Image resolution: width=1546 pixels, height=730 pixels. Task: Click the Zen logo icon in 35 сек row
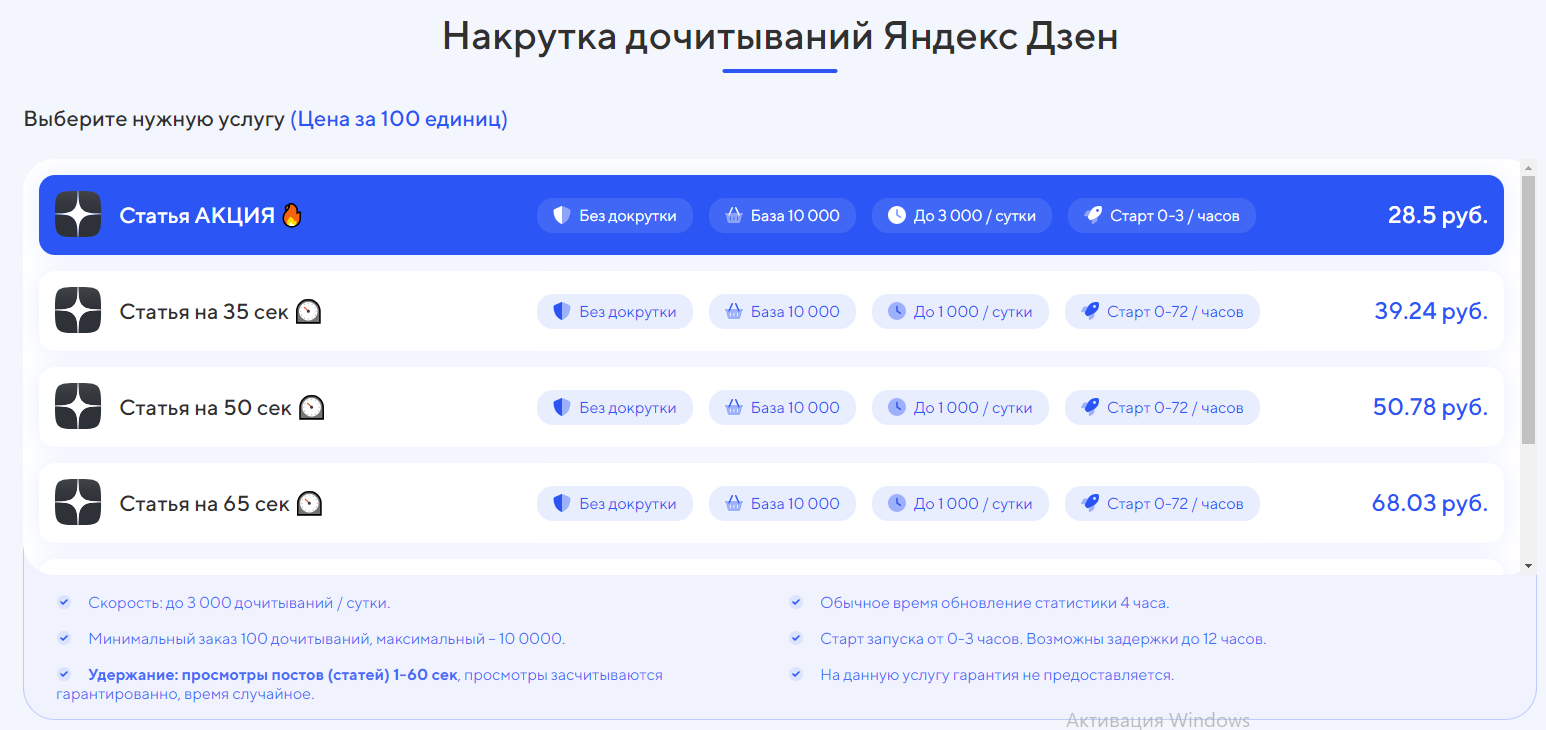pyautogui.click(x=78, y=311)
